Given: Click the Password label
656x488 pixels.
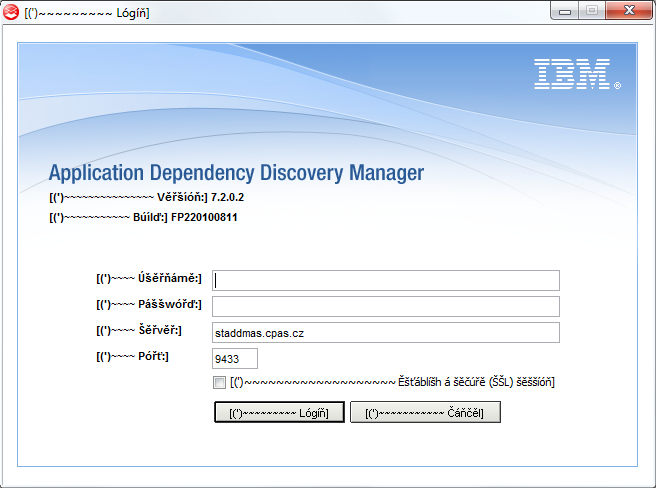Looking at the screenshot, I should pyautogui.click(x=149, y=304).
